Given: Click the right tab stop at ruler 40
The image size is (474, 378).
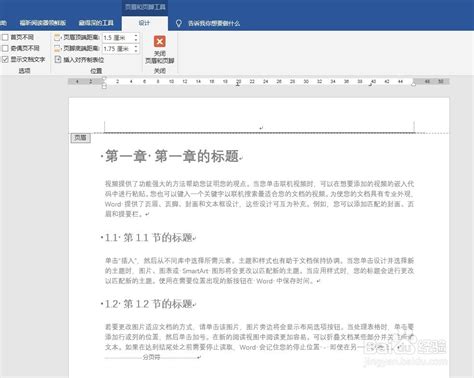Looking at the screenshot, I should [370, 85].
